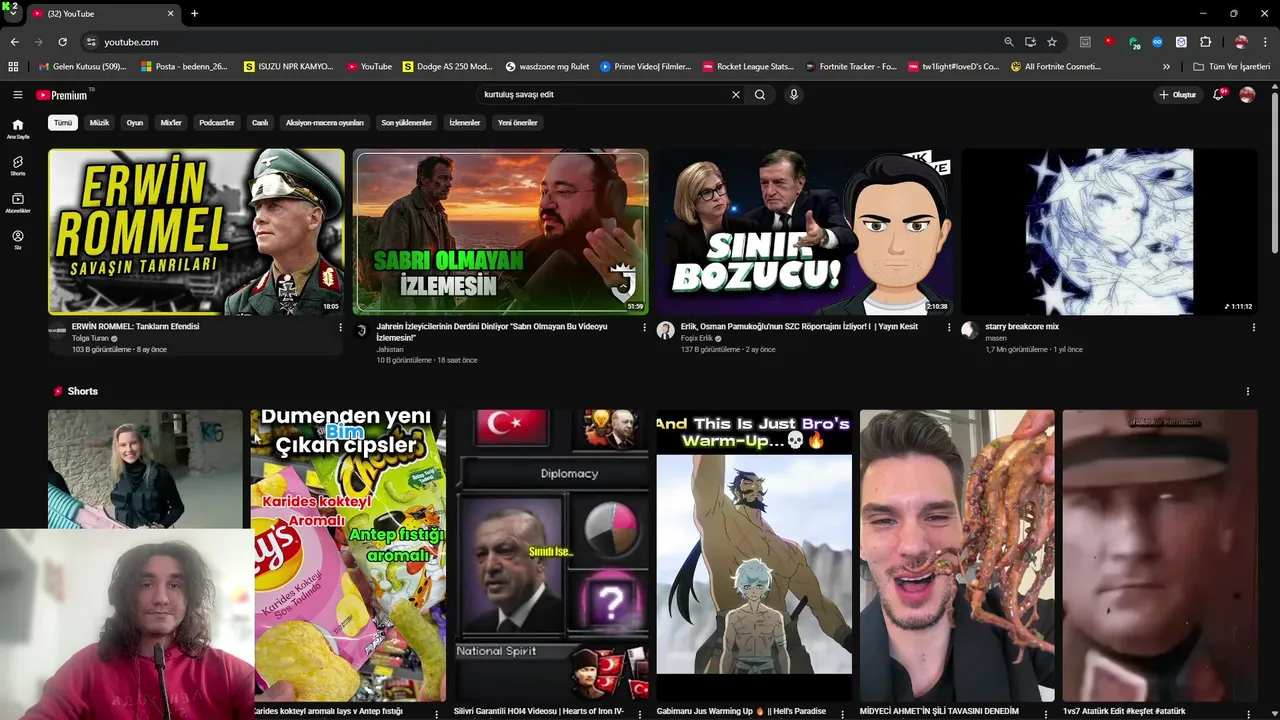Go back with browser back arrow
Viewport: 1280px width, 720px height.
(14, 42)
